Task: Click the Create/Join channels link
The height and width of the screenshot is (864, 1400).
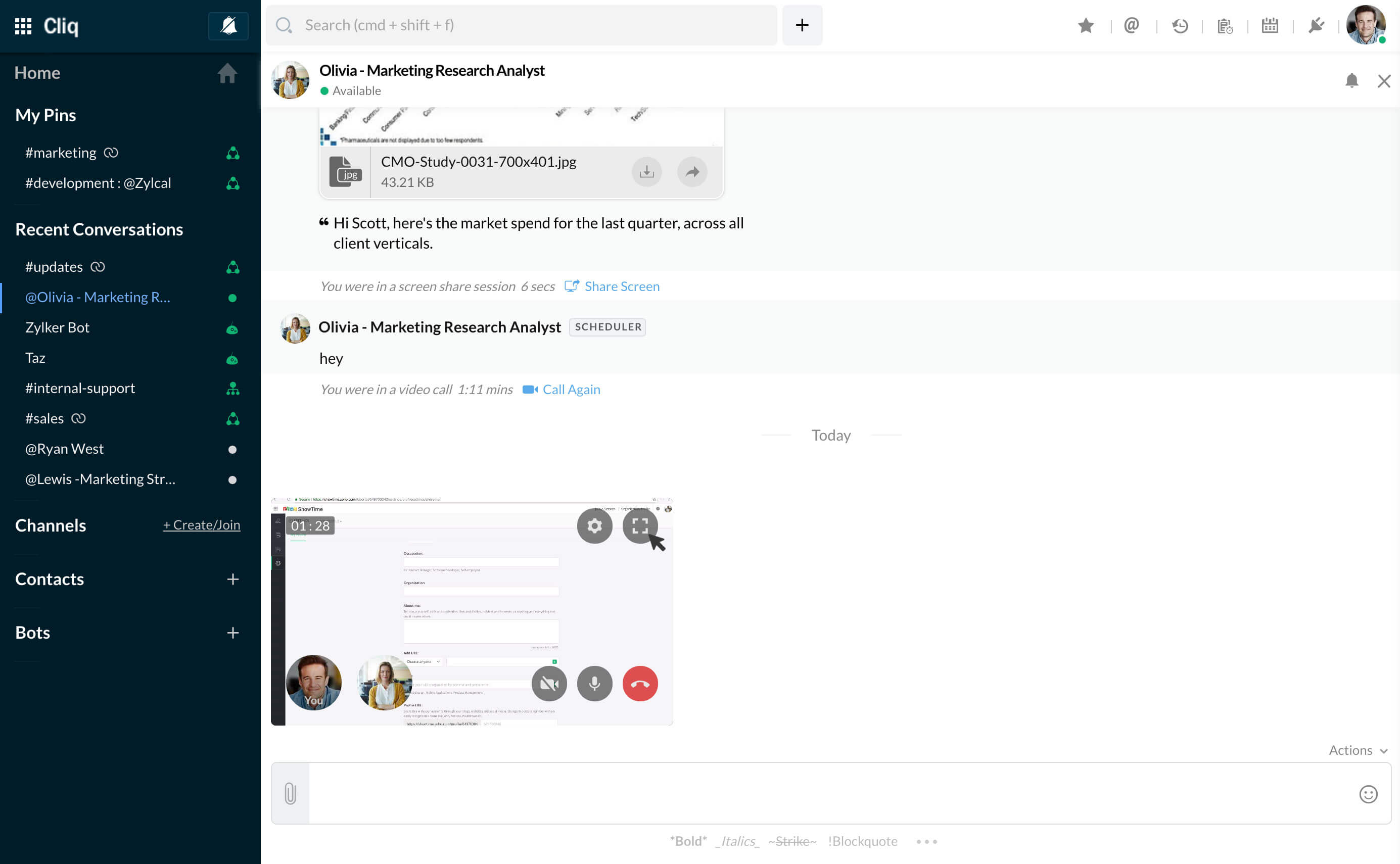Action: [201, 524]
